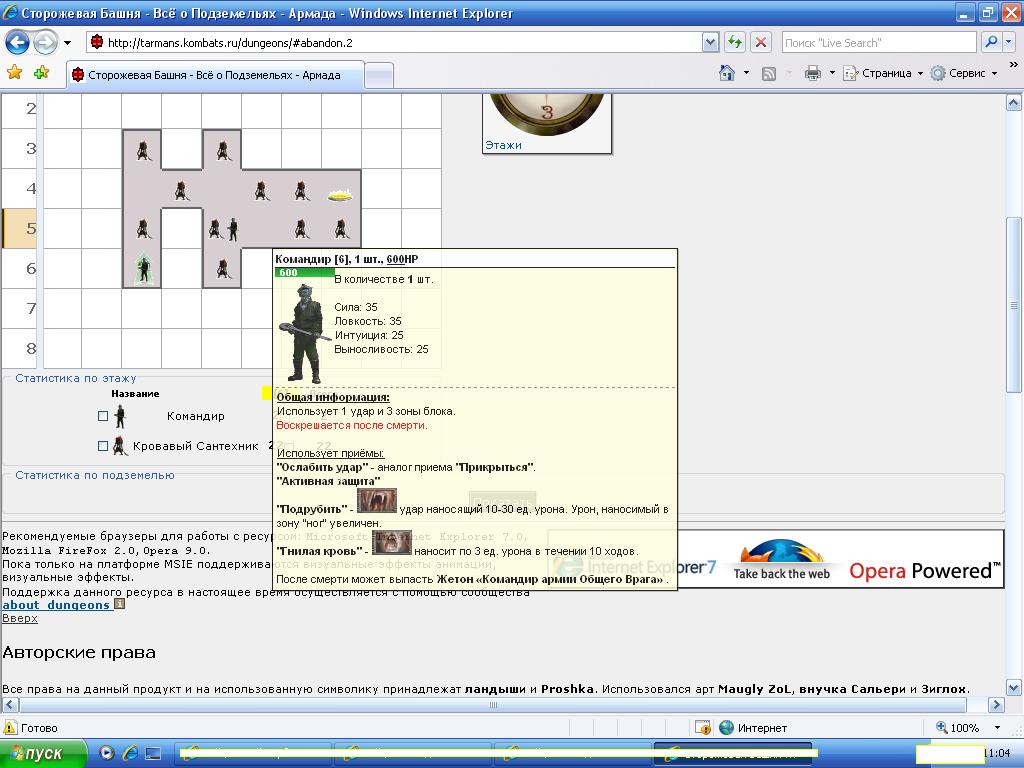Select the highlighted row number 5
The height and width of the screenshot is (768, 1024).
tap(20, 229)
